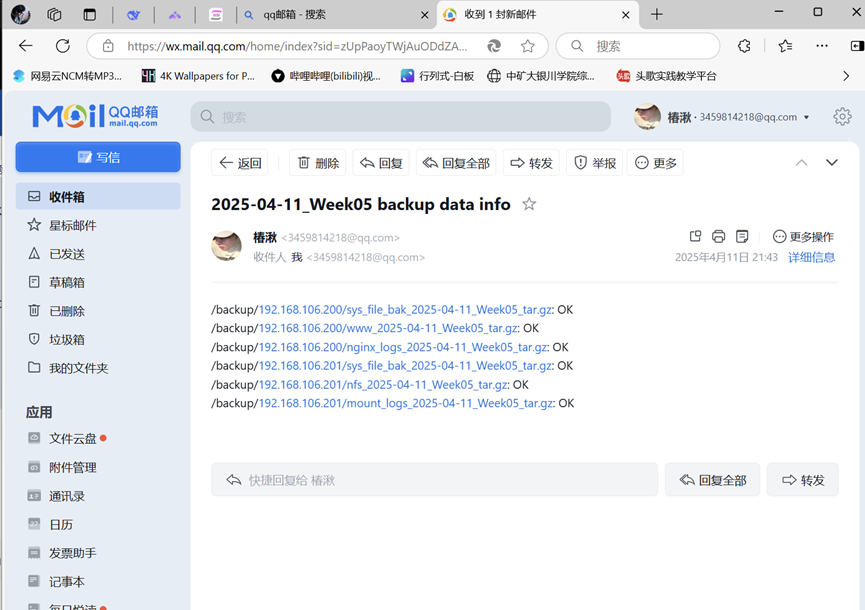Refresh the page

pos(62,46)
